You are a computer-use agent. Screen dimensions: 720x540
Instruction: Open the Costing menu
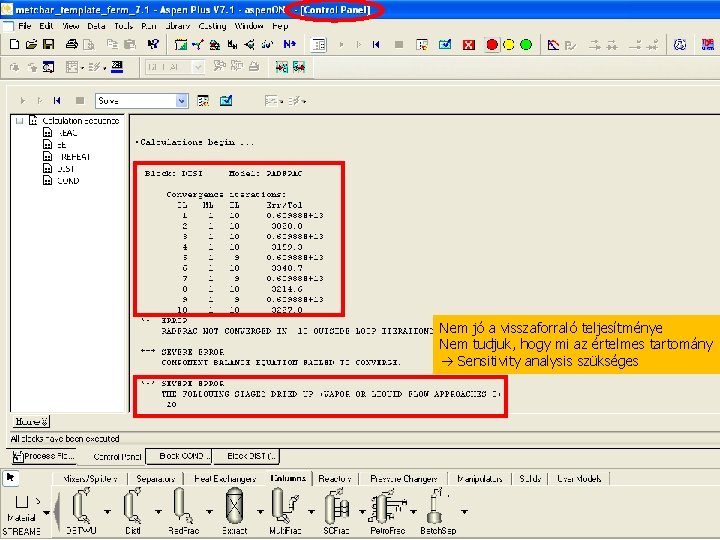click(x=212, y=26)
